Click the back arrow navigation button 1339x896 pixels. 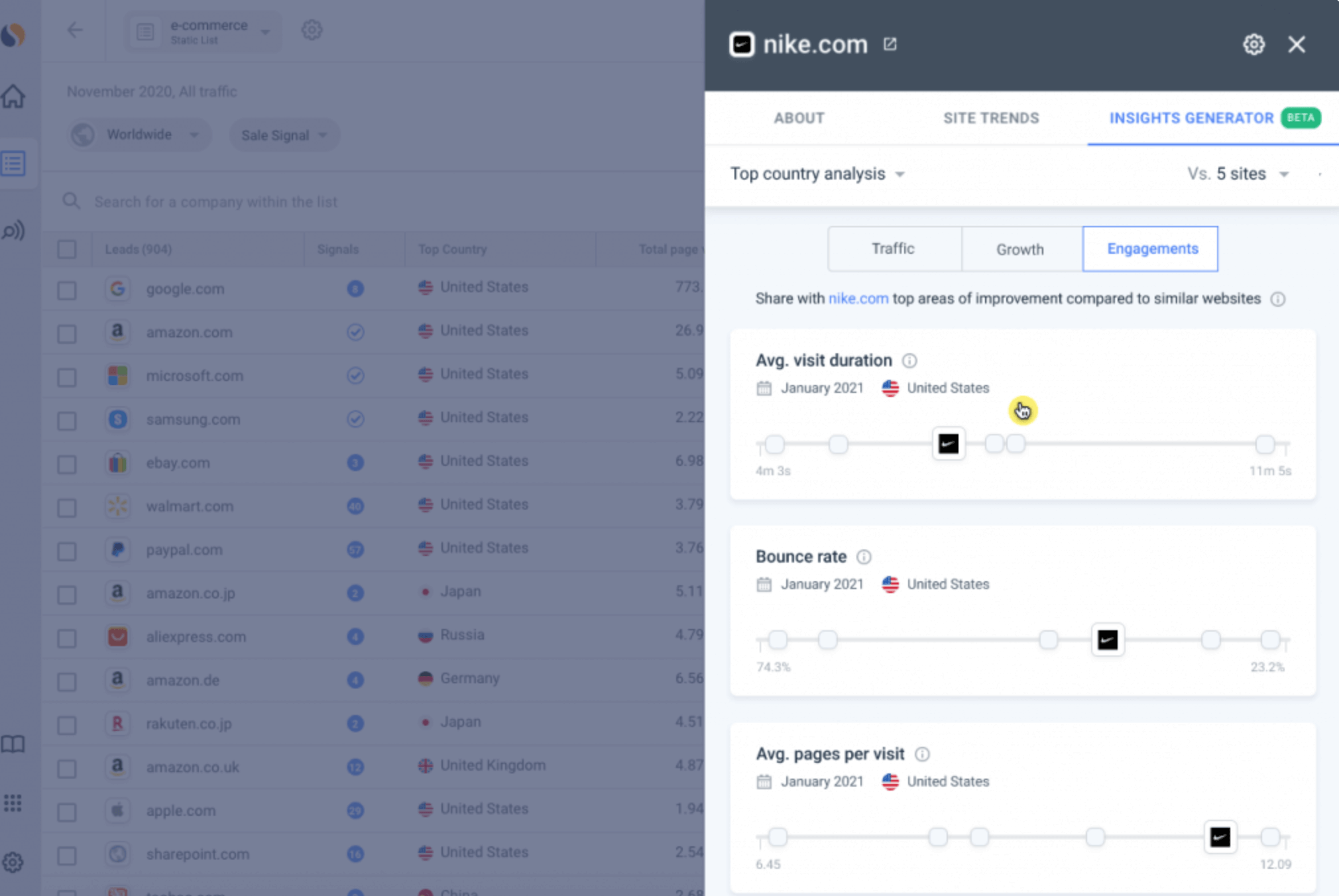pyautogui.click(x=75, y=28)
